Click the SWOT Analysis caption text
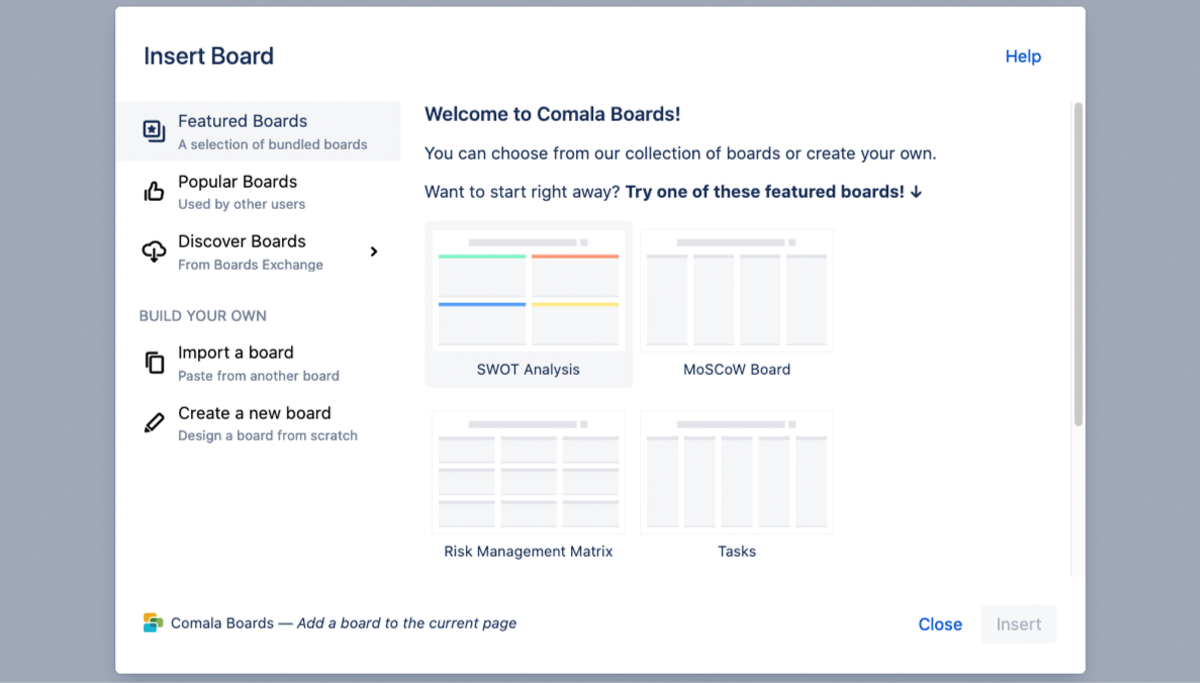Image resolution: width=1200 pixels, height=683 pixels. click(528, 370)
